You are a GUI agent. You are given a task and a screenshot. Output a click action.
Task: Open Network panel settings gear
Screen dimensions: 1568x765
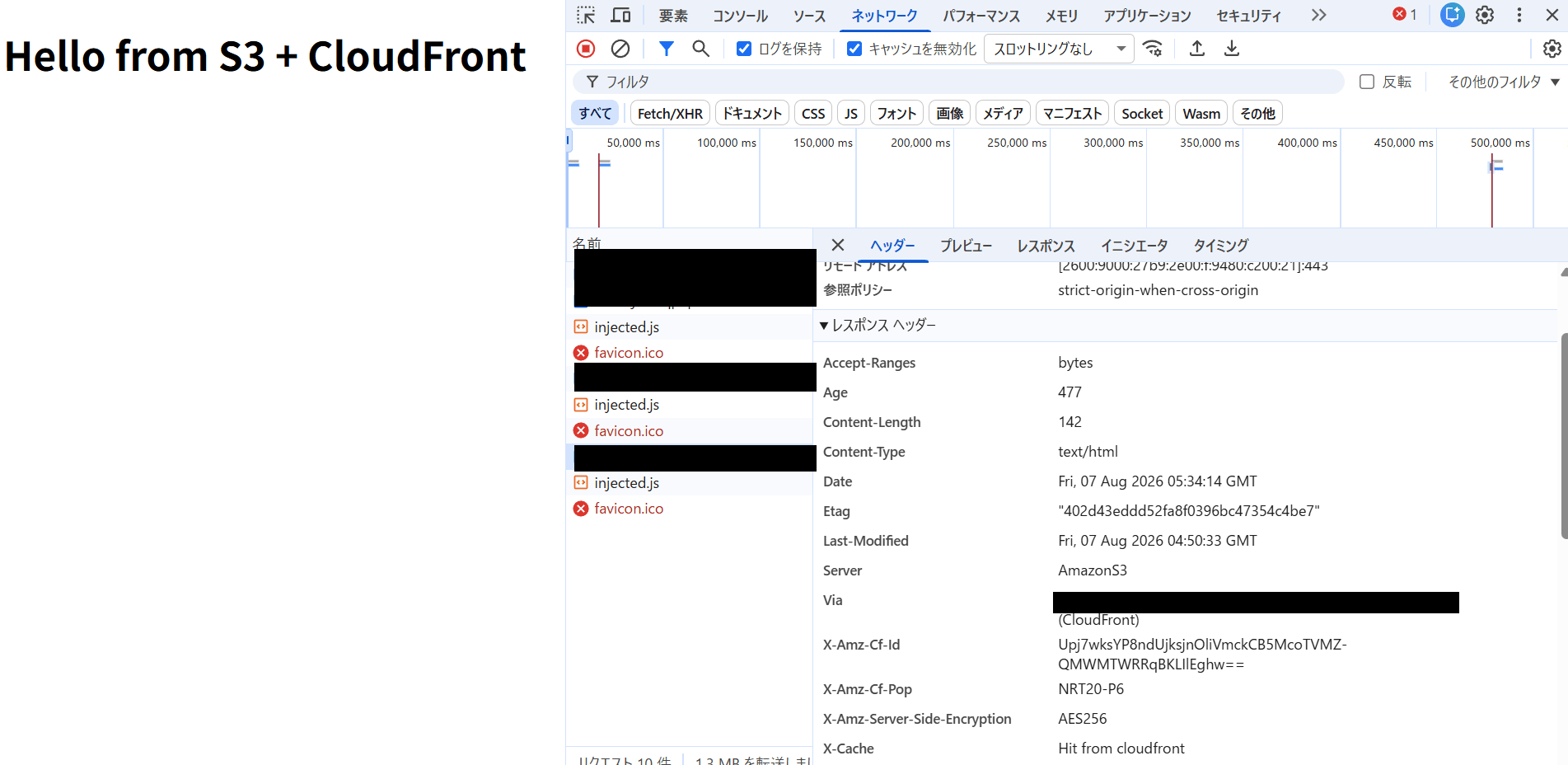pyautogui.click(x=1552, y=49)
